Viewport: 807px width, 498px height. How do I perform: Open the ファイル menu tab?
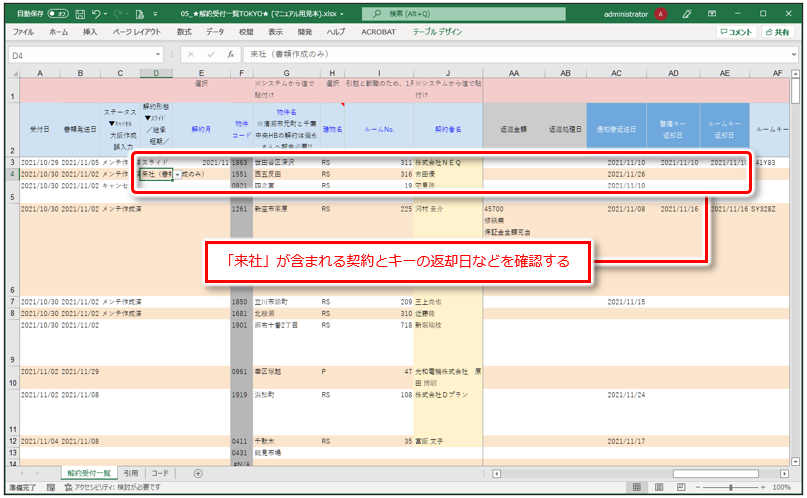[23, 32]
